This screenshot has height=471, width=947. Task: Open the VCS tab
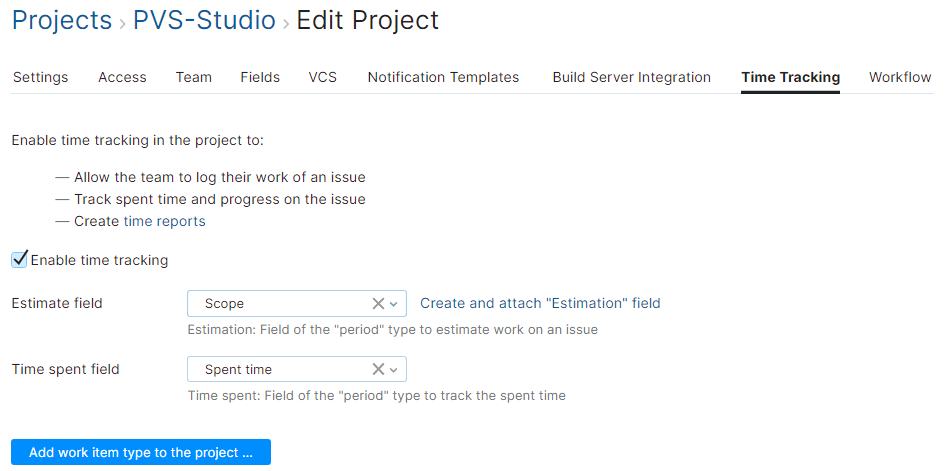[322, 77]
